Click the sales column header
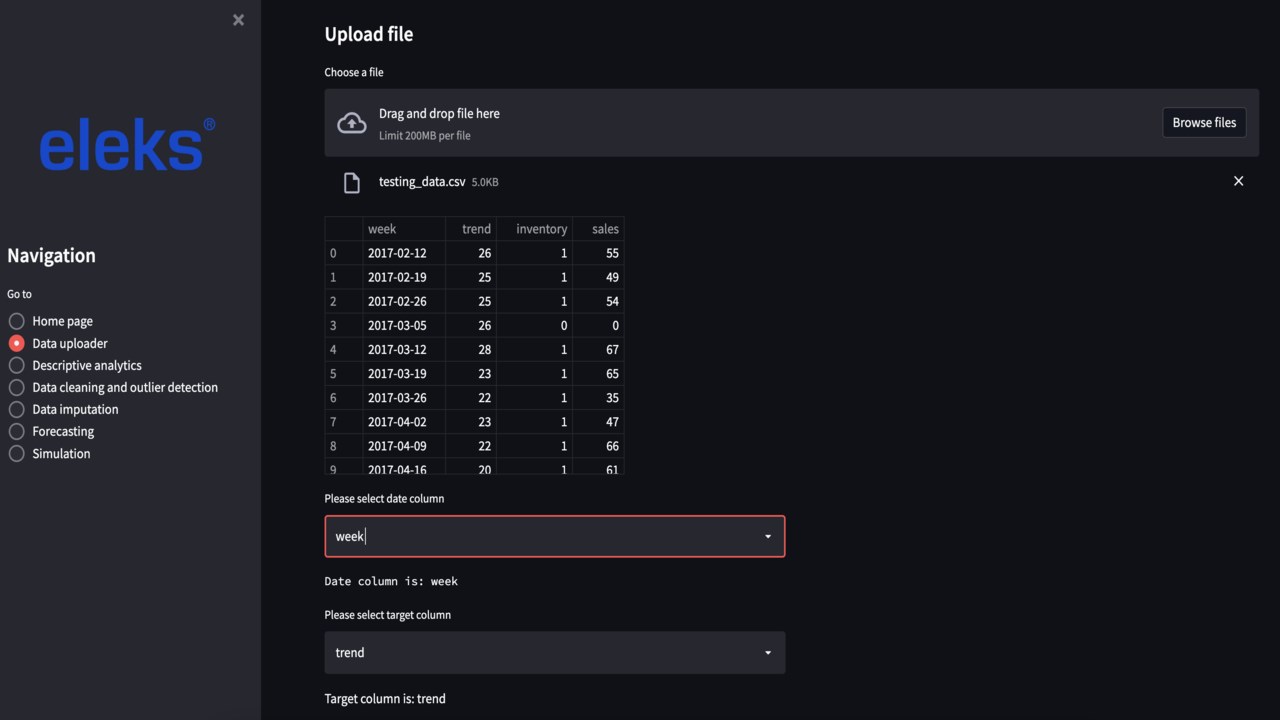1280x720 pixels. (604, 229)
